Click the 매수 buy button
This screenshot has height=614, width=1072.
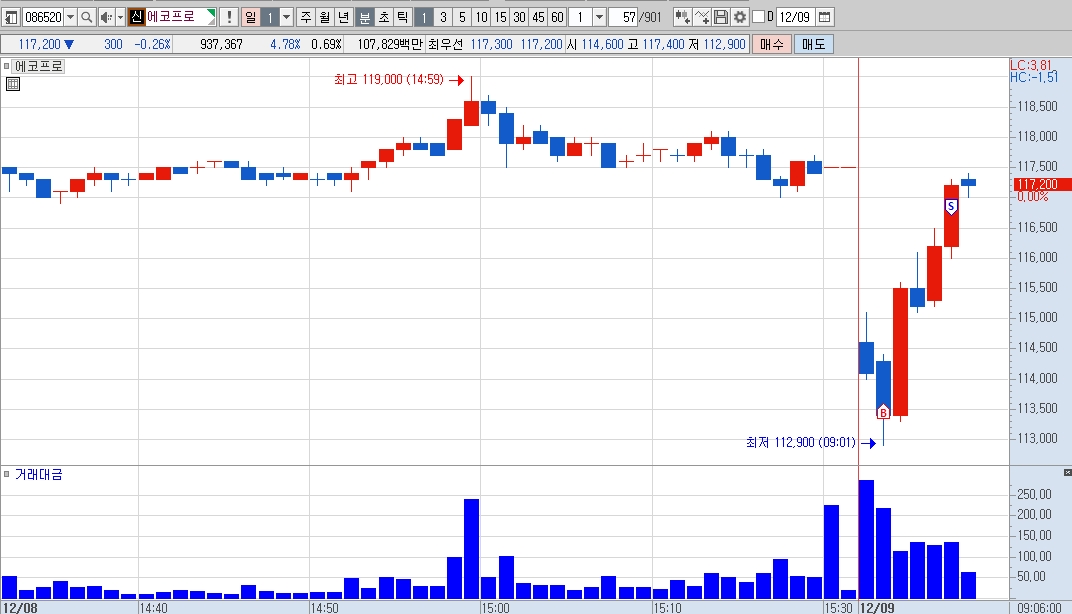[x=772, y=44]
